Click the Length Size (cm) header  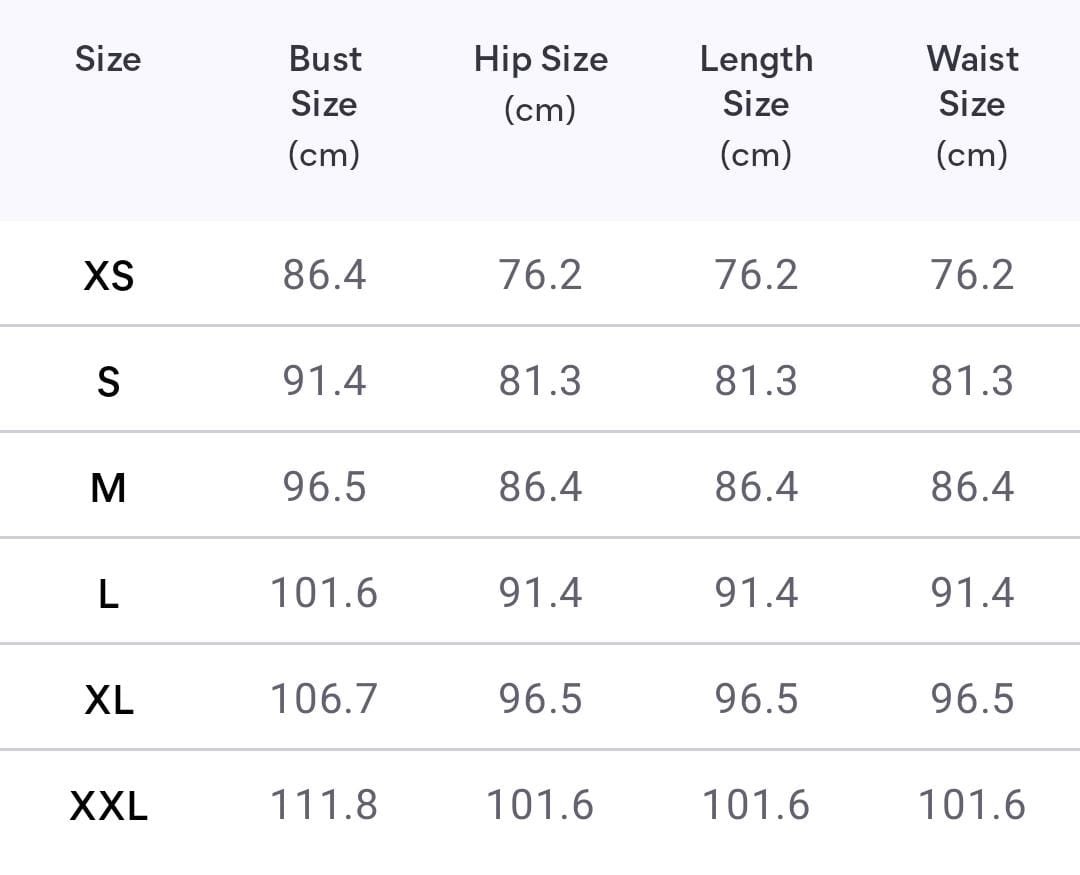756,105
